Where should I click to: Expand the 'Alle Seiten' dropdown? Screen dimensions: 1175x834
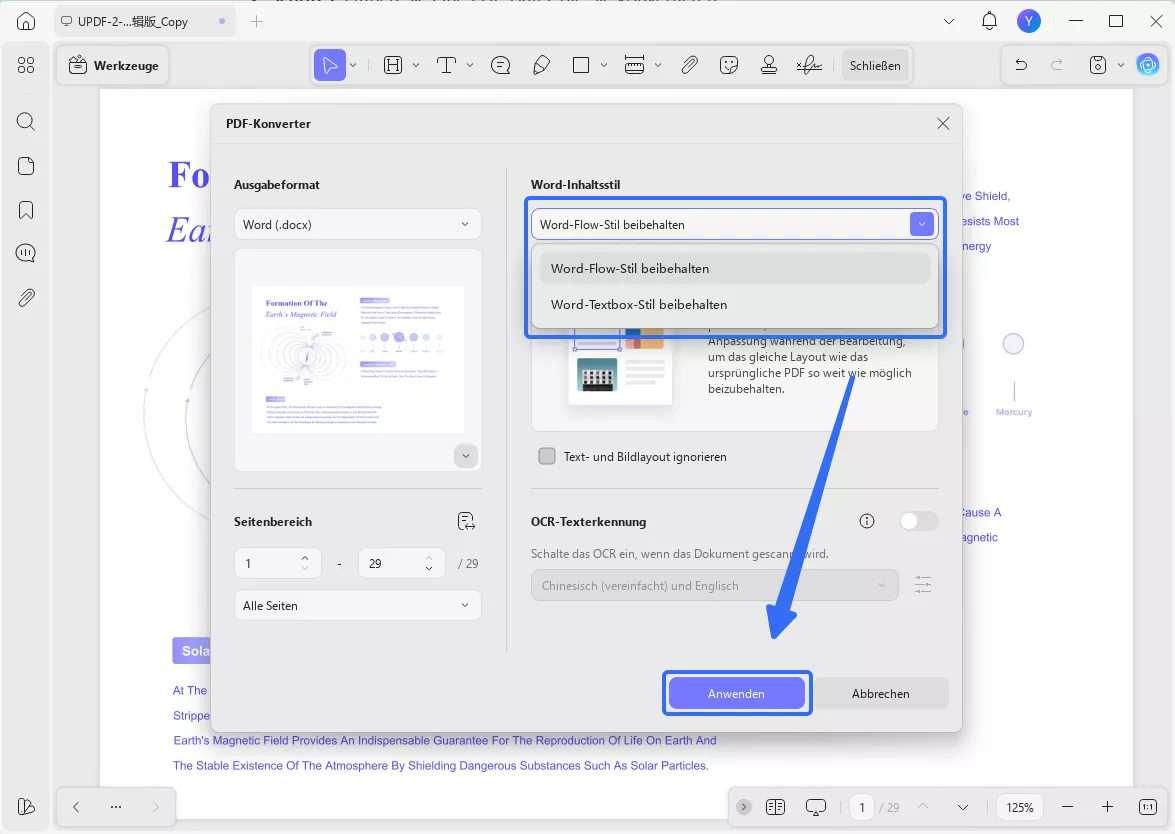pos(357,605)
